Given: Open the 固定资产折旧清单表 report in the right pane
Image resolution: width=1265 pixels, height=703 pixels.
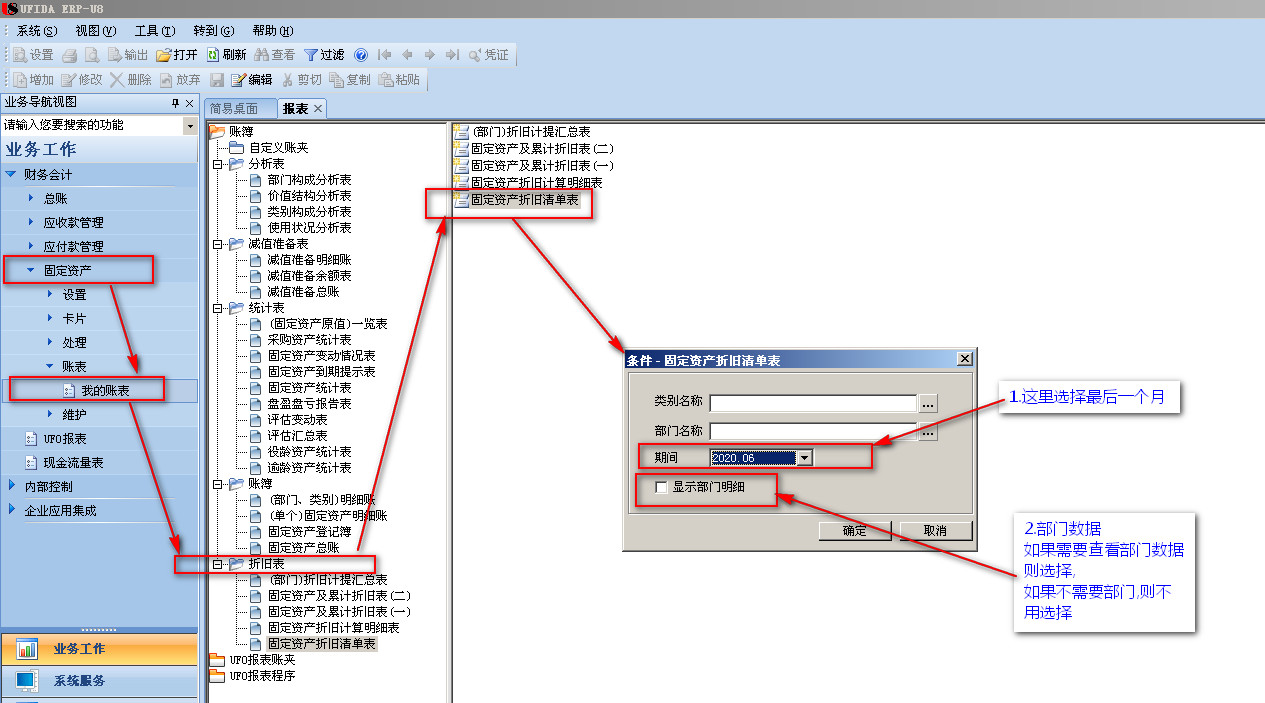Looking at the screenshot, I should point(524,200).
